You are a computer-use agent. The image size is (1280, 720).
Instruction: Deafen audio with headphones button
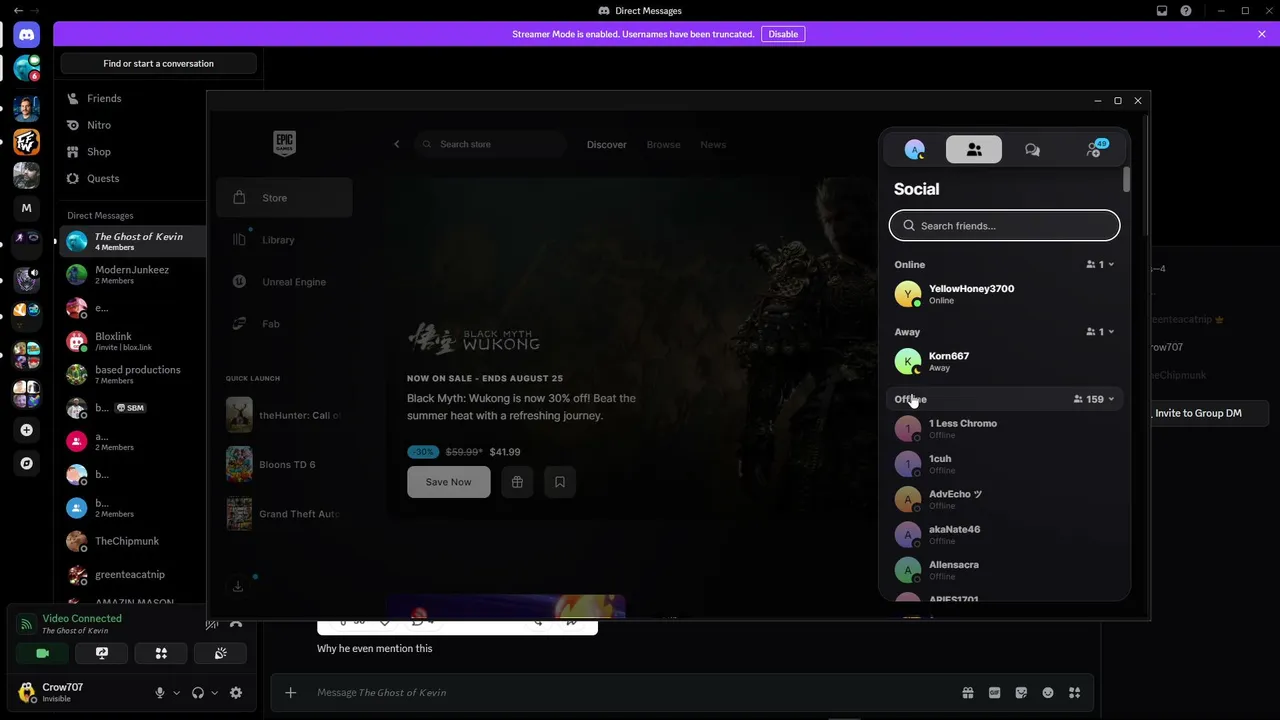tap(198, 693)
